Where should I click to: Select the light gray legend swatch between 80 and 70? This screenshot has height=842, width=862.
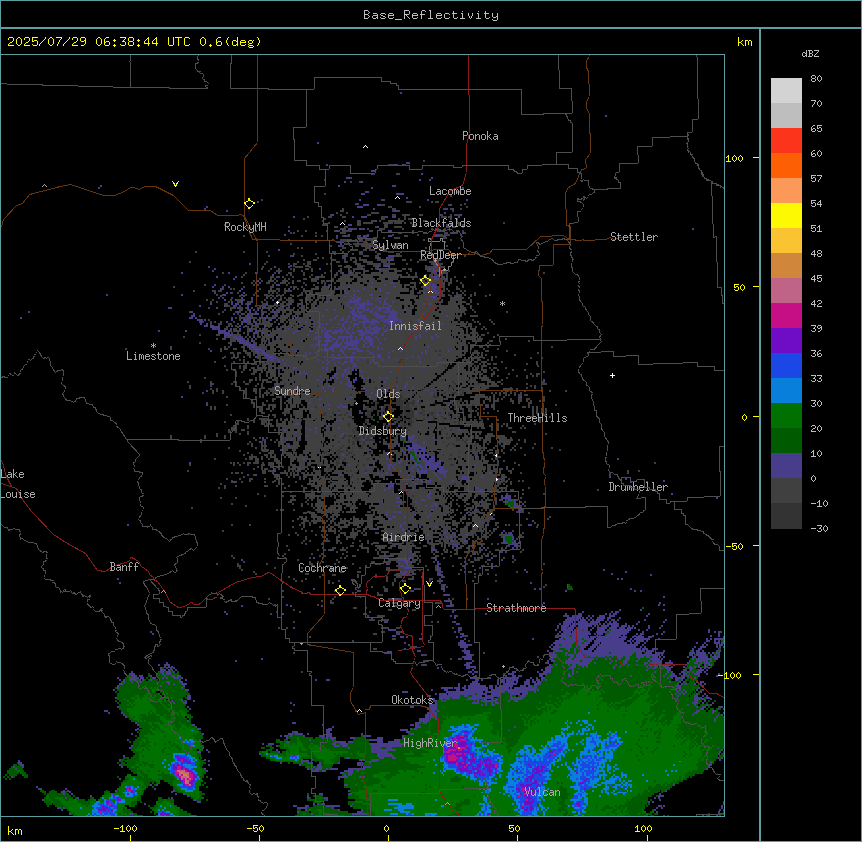coord(786,91)
